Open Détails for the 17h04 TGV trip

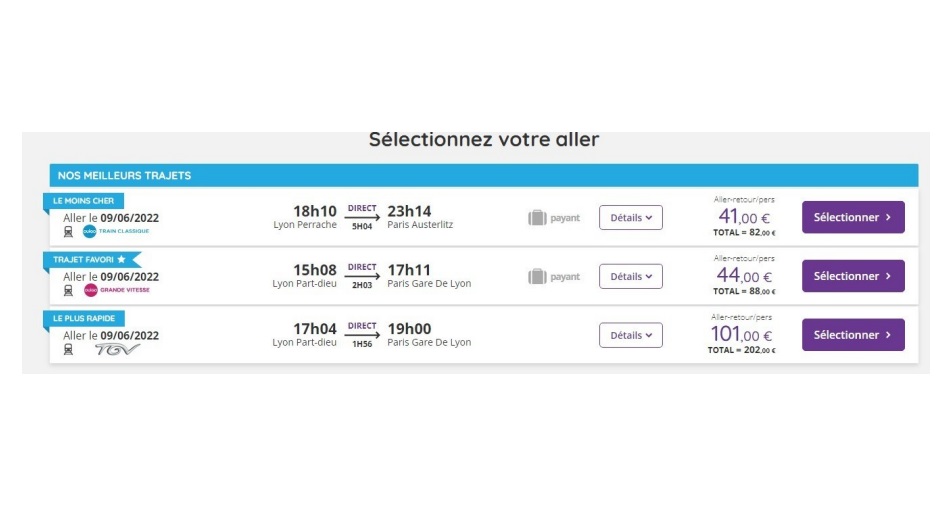630,336
